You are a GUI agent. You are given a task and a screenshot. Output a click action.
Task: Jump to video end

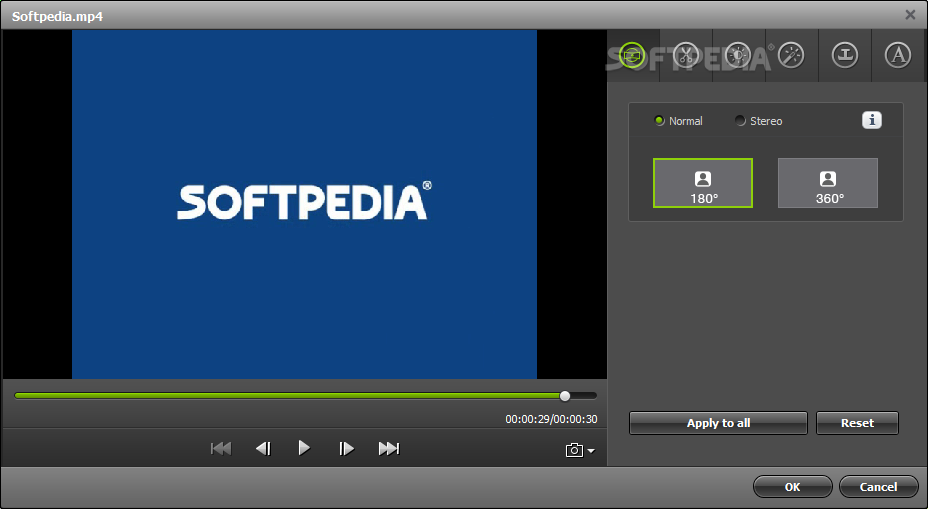(x=389, y=449)
